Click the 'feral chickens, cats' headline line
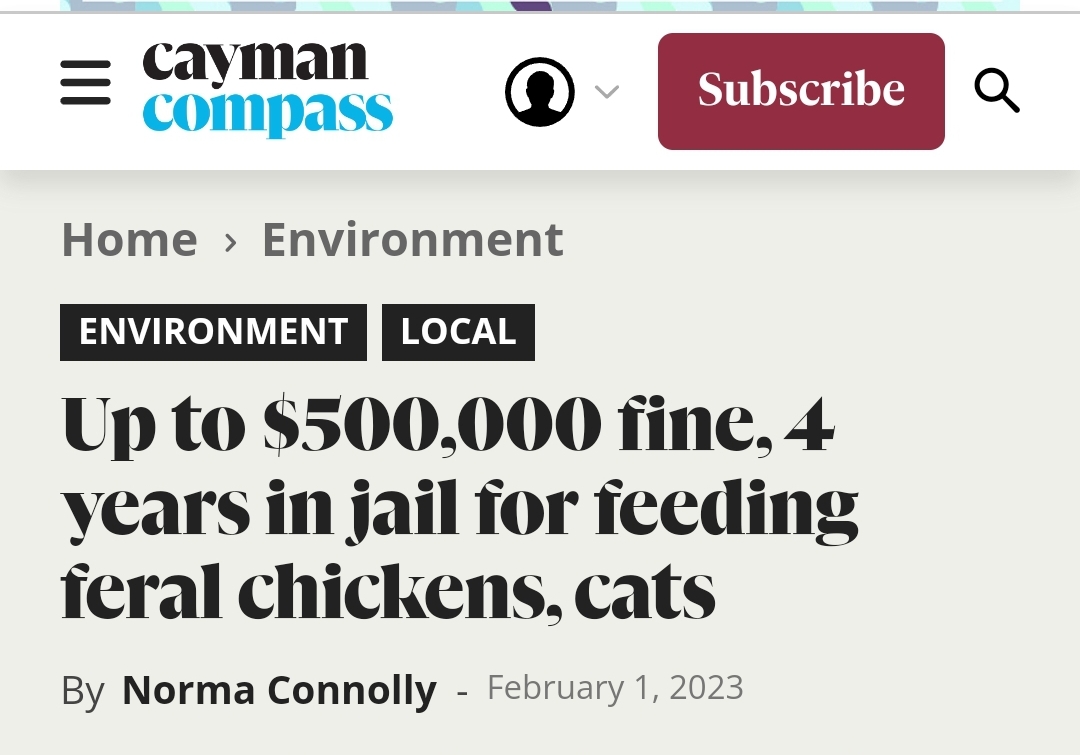The width and height of the screenshot is (1080, 755). coord(388,592)
